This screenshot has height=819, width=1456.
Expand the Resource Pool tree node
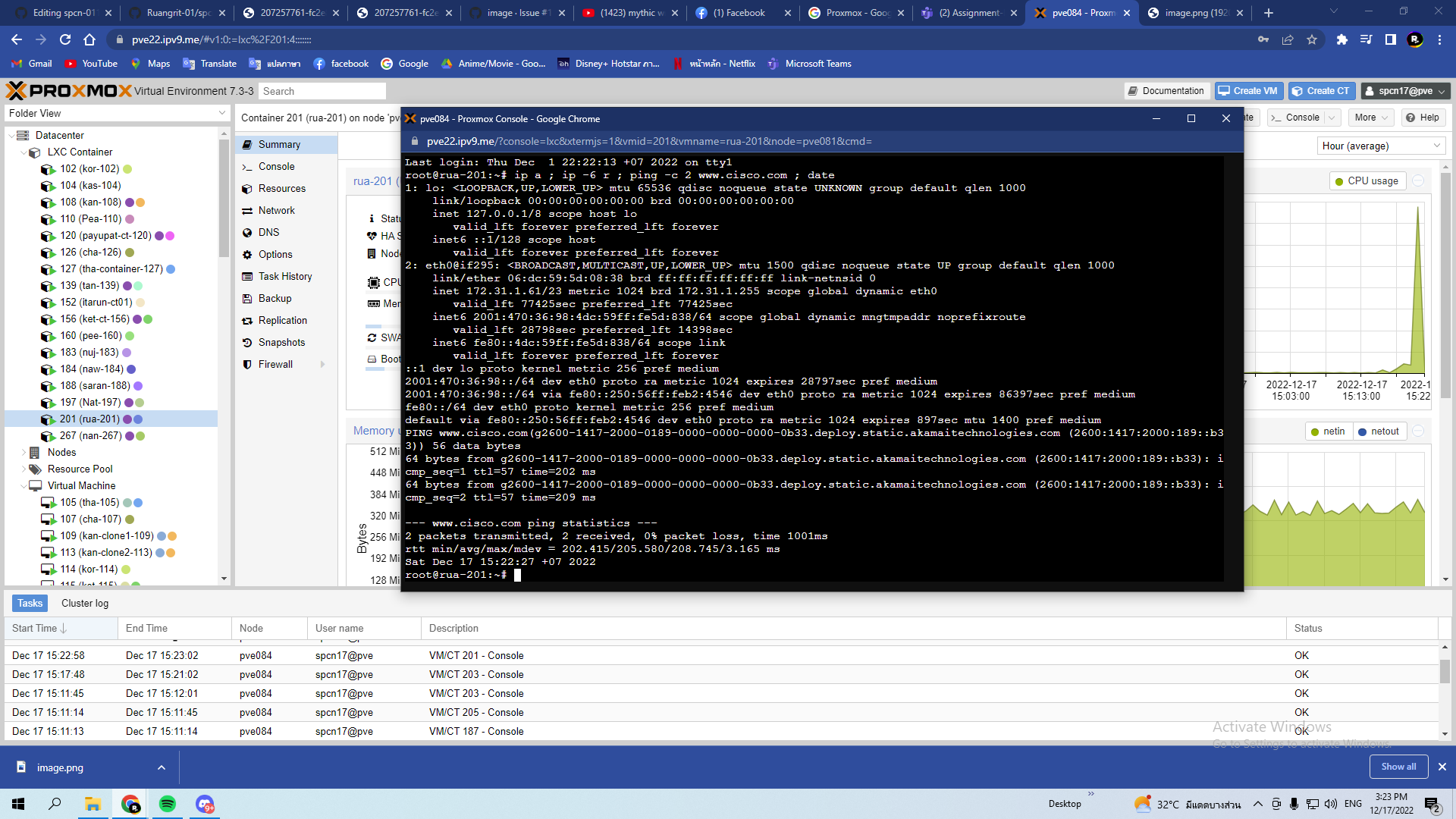pyautogui.click(x=24, y=469)
